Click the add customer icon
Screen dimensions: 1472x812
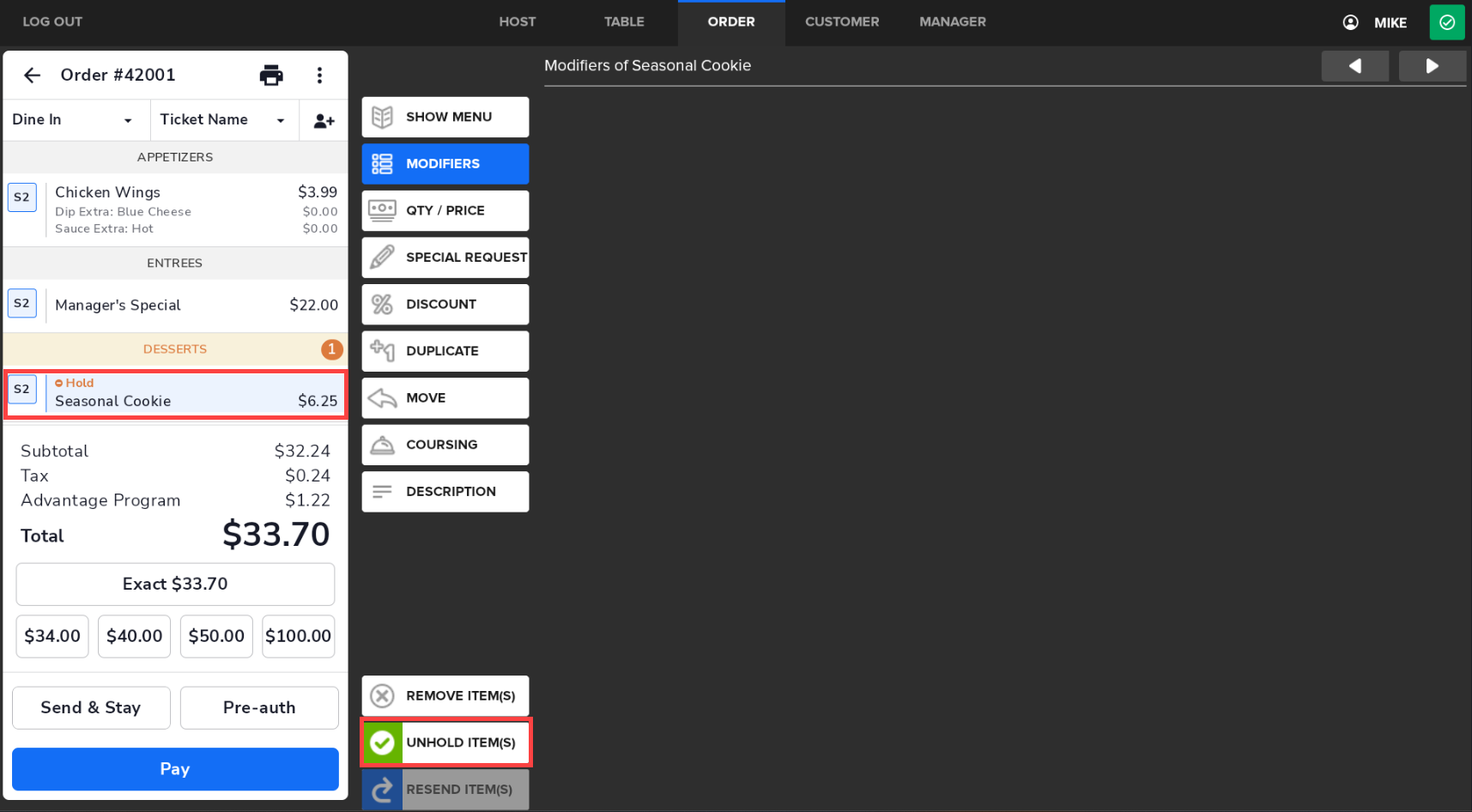pyautogui.click(x=324, y=121)
